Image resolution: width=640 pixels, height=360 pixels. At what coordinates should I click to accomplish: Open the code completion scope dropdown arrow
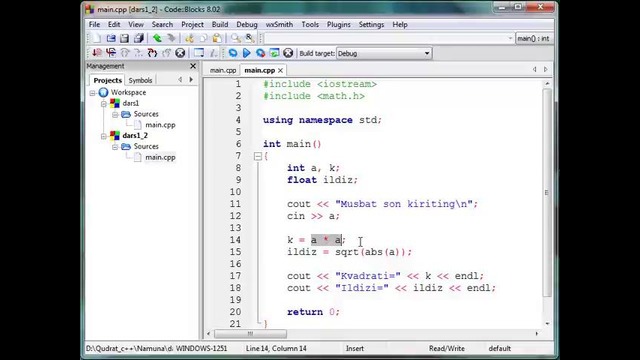coord(510,38)
